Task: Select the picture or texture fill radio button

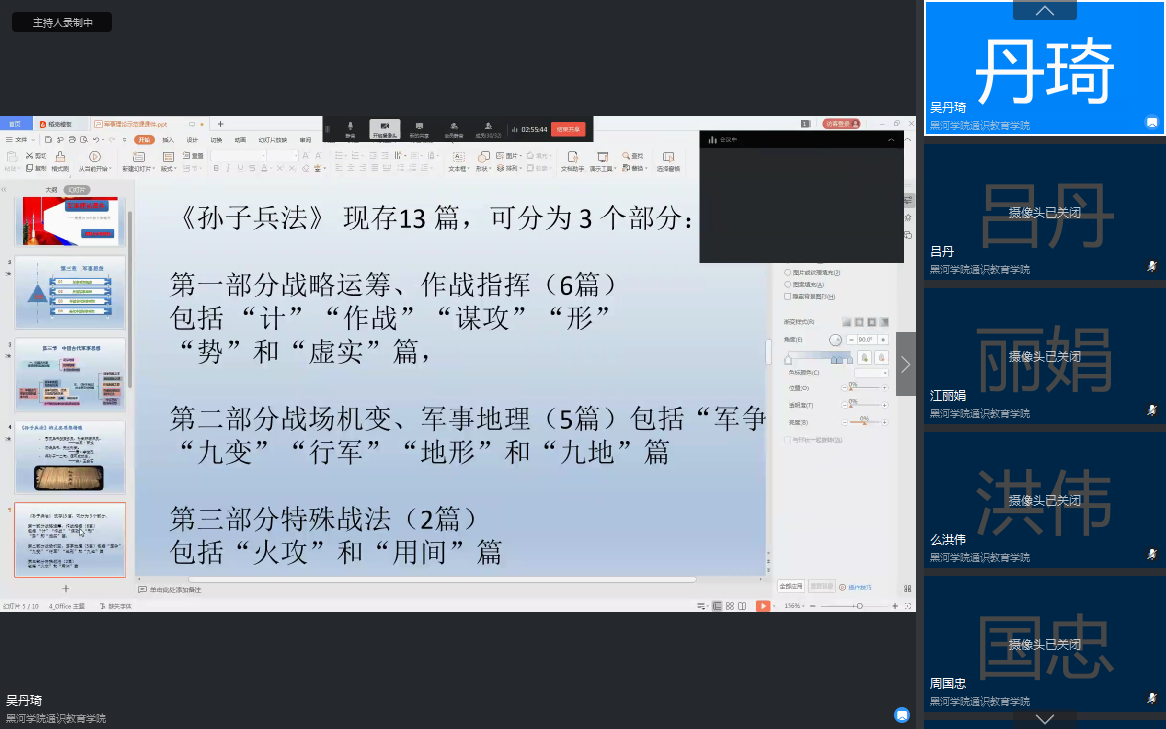Action: click(x=788, y=272)
